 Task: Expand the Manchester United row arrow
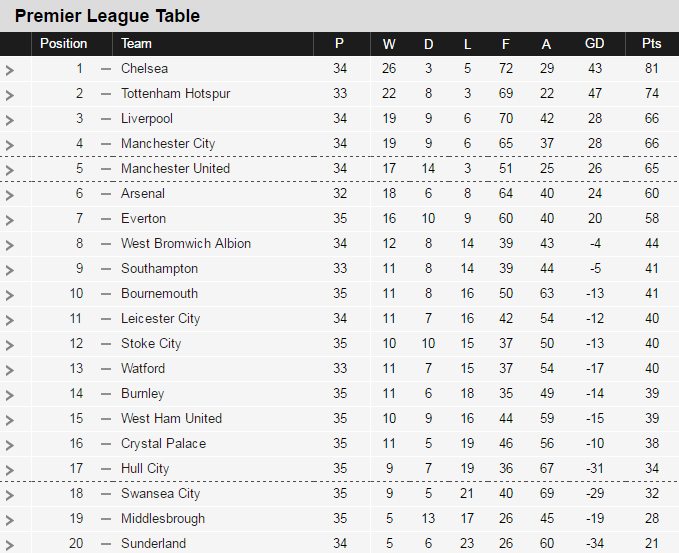[10, 170]
